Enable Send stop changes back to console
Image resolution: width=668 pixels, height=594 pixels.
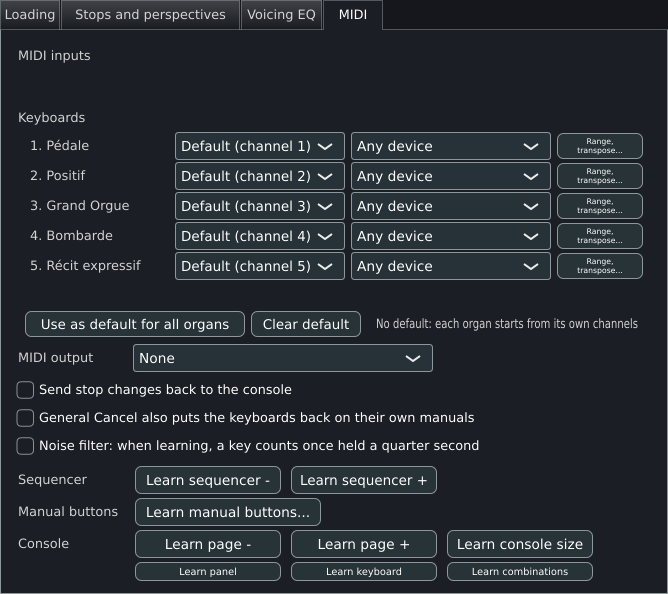click(25, 390)
